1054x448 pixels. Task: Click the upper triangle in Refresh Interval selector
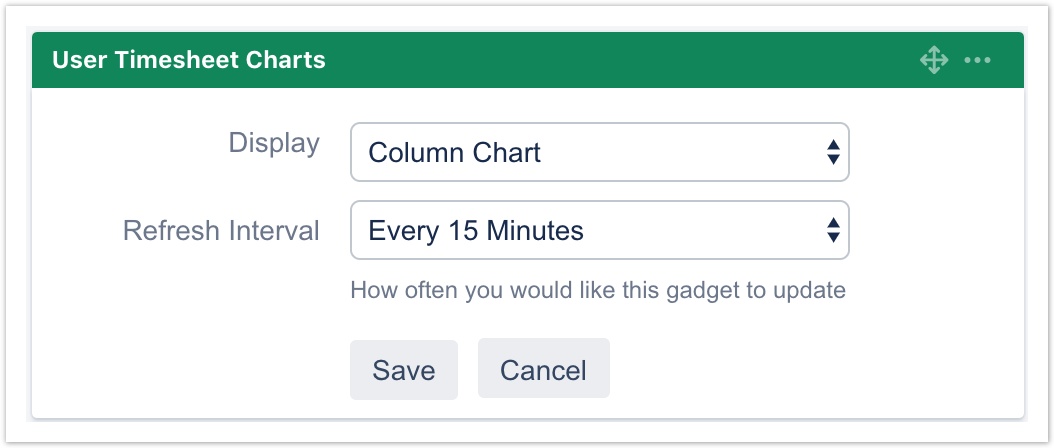(x=832, y=224)
